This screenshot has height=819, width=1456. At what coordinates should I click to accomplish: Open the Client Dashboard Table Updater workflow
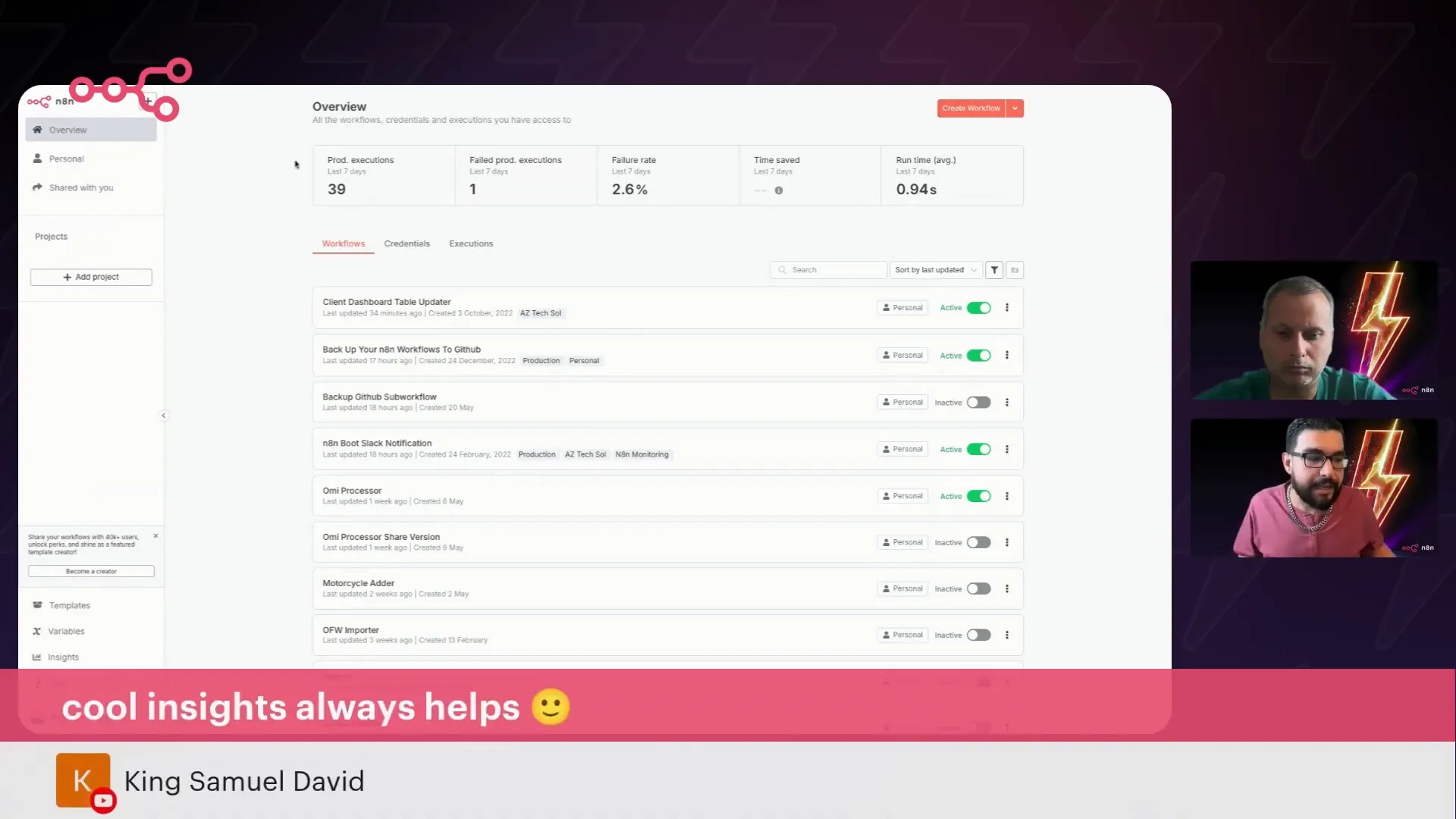pyautogui.click(x=386, y=302)
